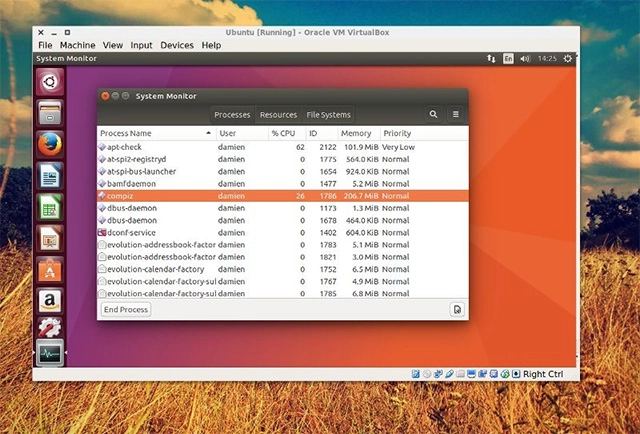The height and width of the screenshot is (434, 640).
Task: Select the at-spi2-registryd process row
Action: click(283, 159)
